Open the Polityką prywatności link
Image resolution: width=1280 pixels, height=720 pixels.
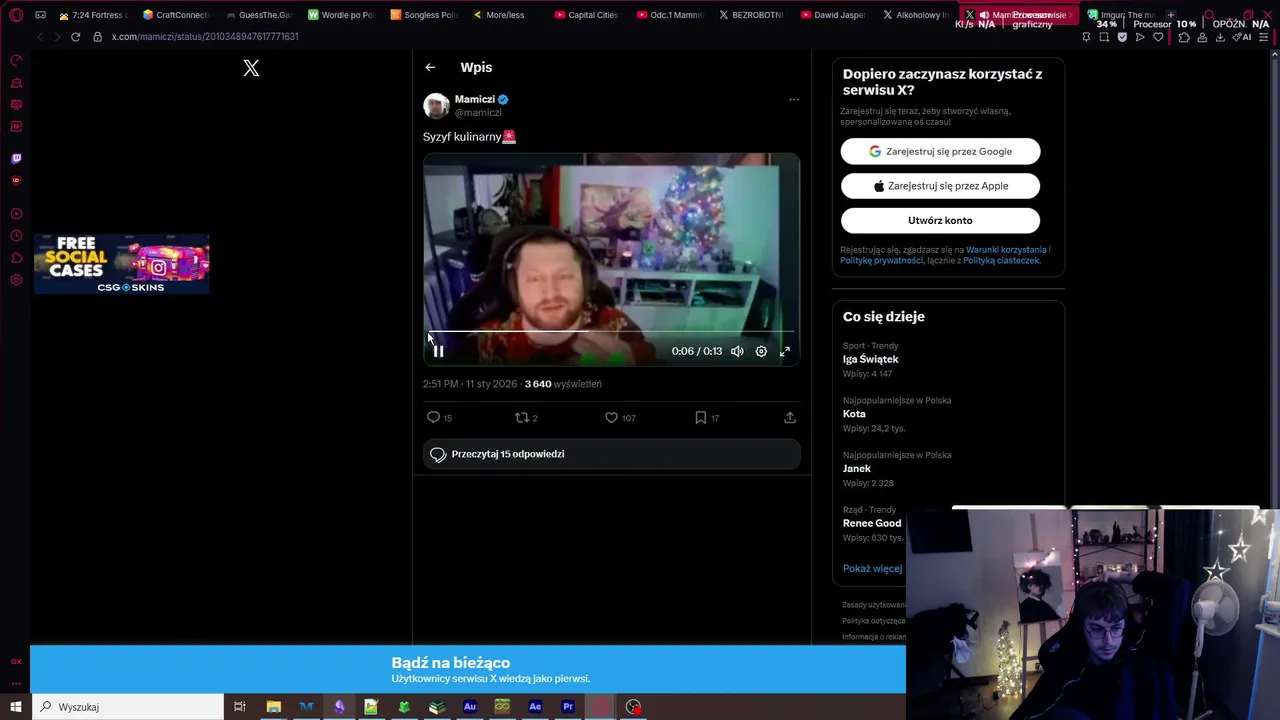coord(882,260)
